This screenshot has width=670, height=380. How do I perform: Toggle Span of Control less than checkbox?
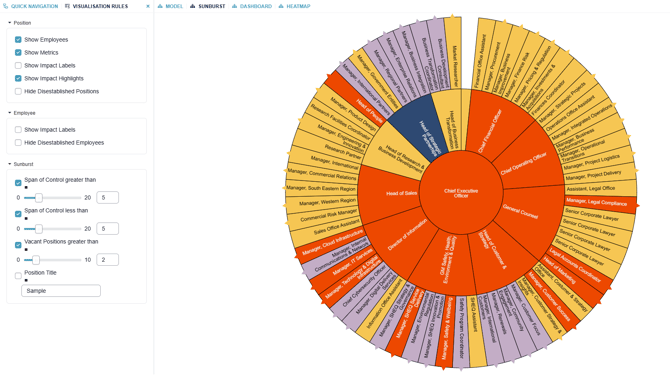(x=18, y=214)
